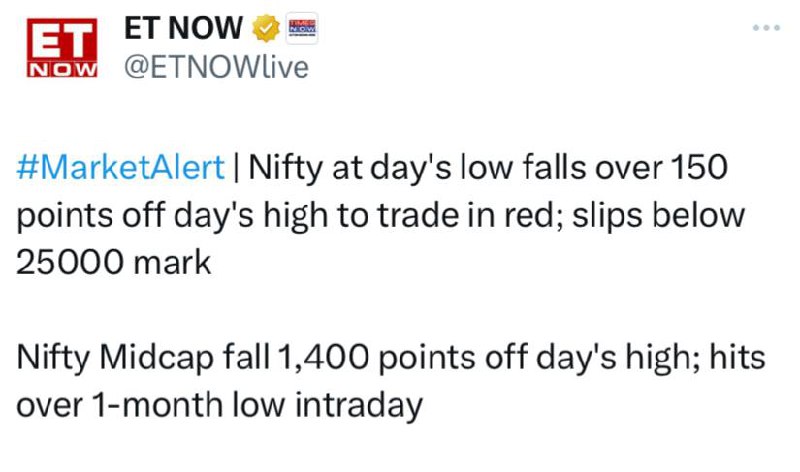This screenshot has width=800, height=472.
Task: Click the words "slips below"
Action: click(658, 216)
